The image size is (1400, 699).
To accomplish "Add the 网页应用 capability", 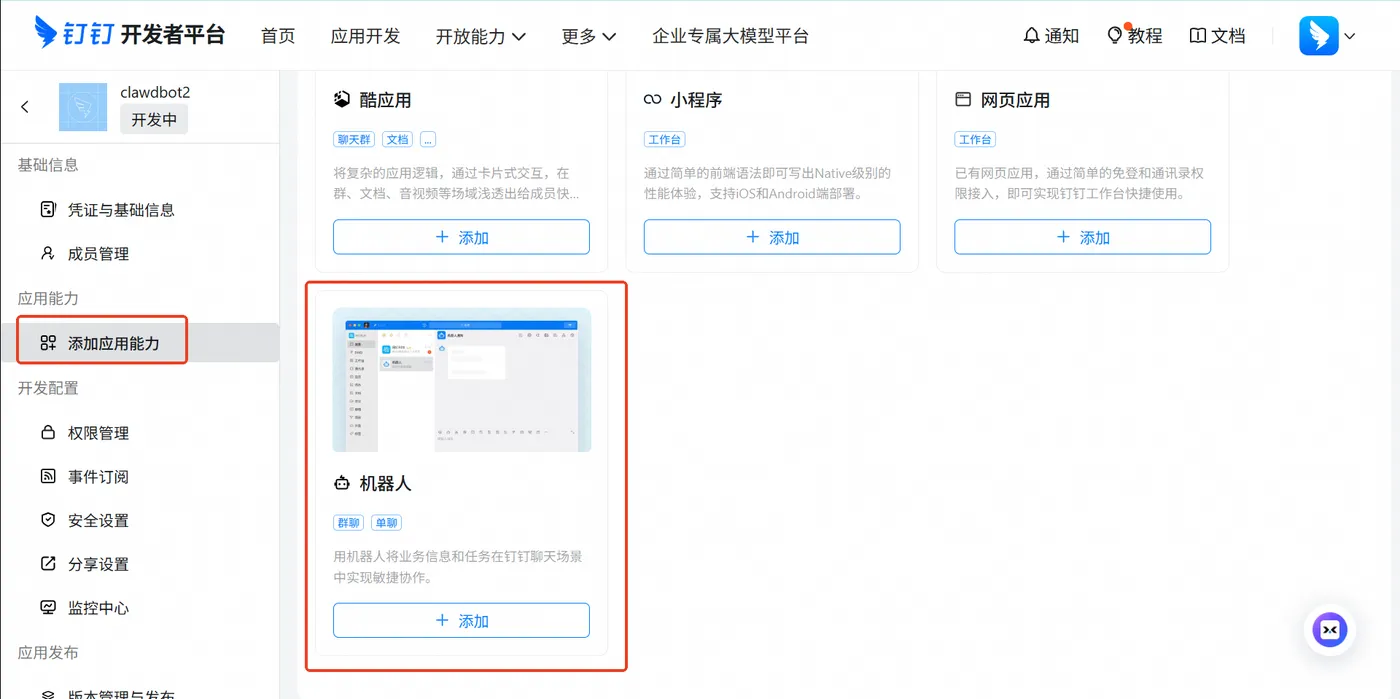I will click(1083, 237).
